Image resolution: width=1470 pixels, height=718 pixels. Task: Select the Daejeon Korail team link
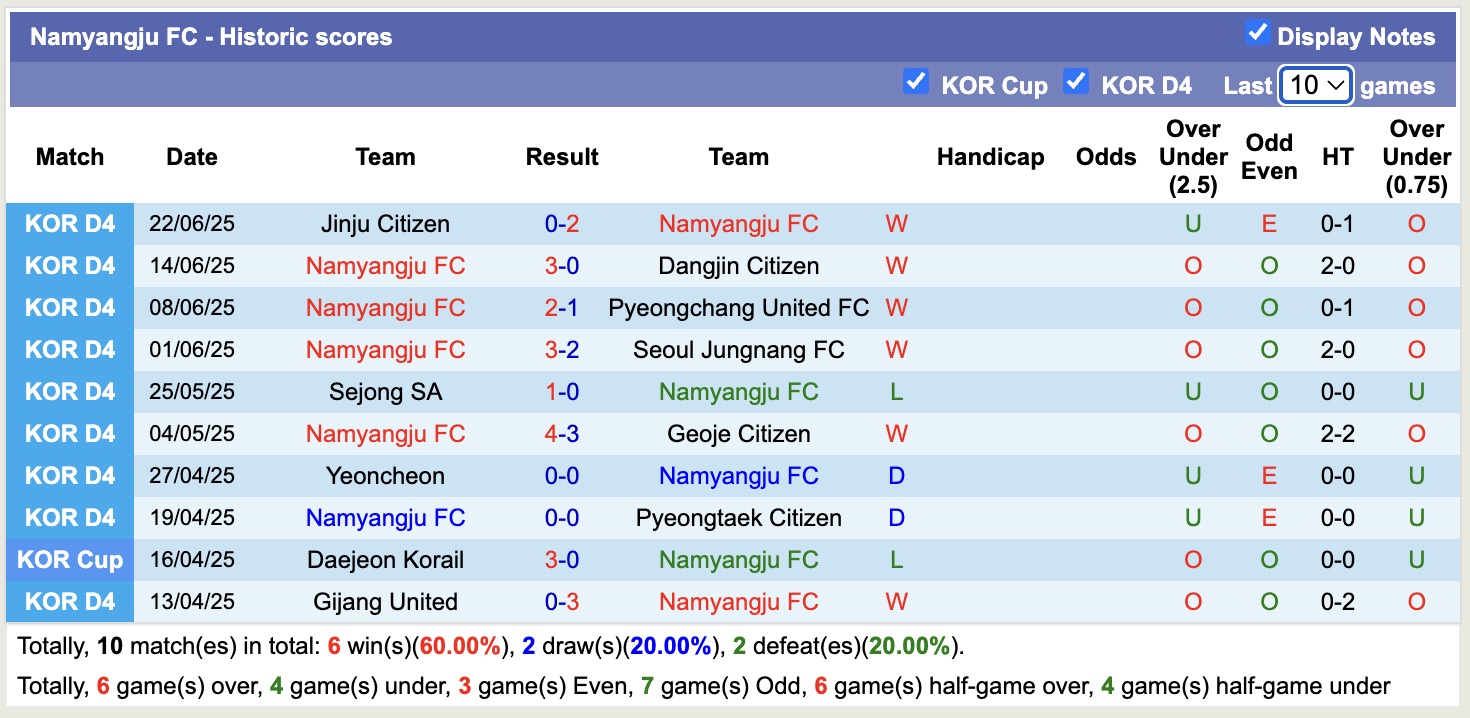pyautogui.click(x=385, y=560)
